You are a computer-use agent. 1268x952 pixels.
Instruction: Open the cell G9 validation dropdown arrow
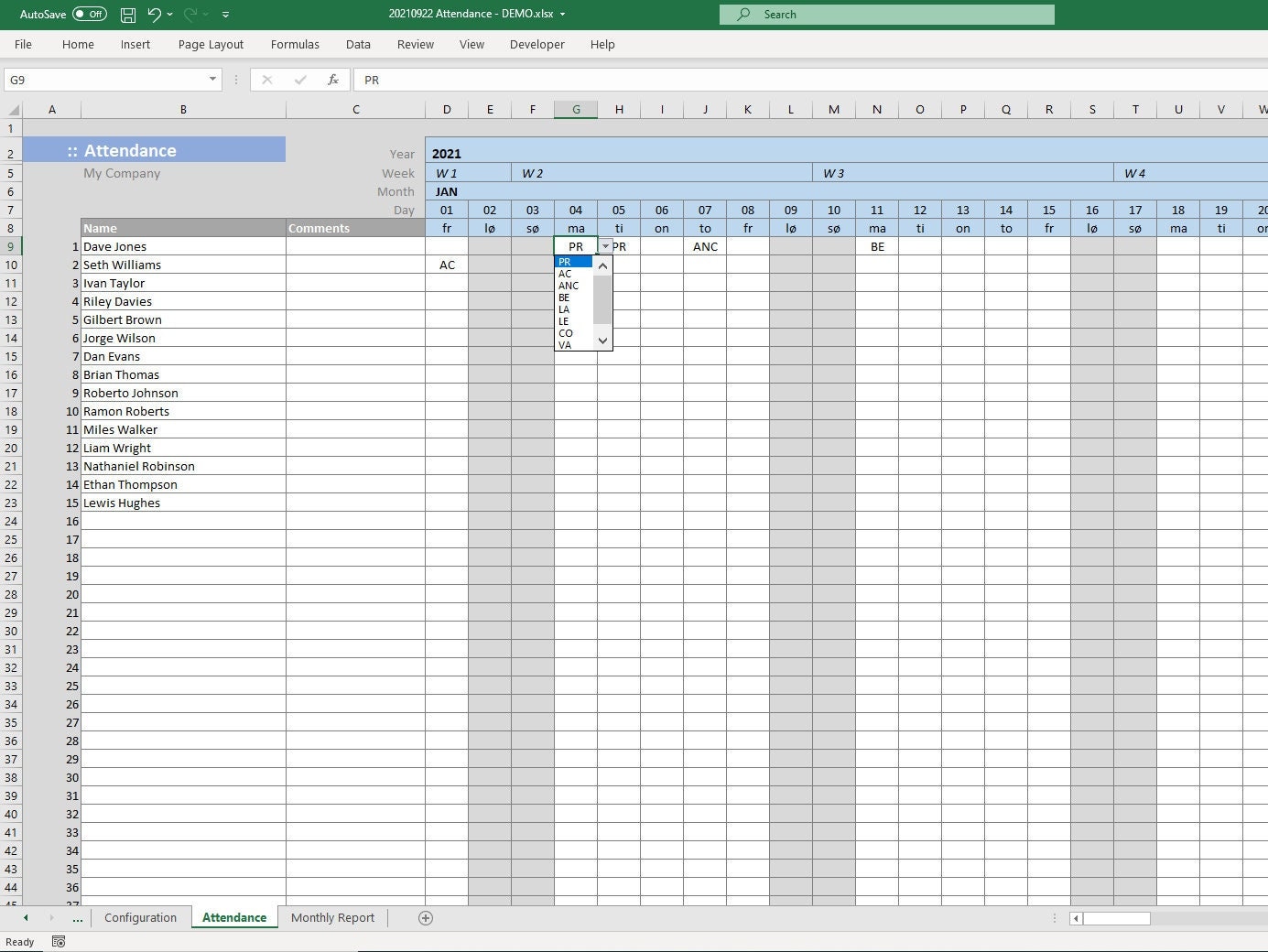(x=605, y=245)
